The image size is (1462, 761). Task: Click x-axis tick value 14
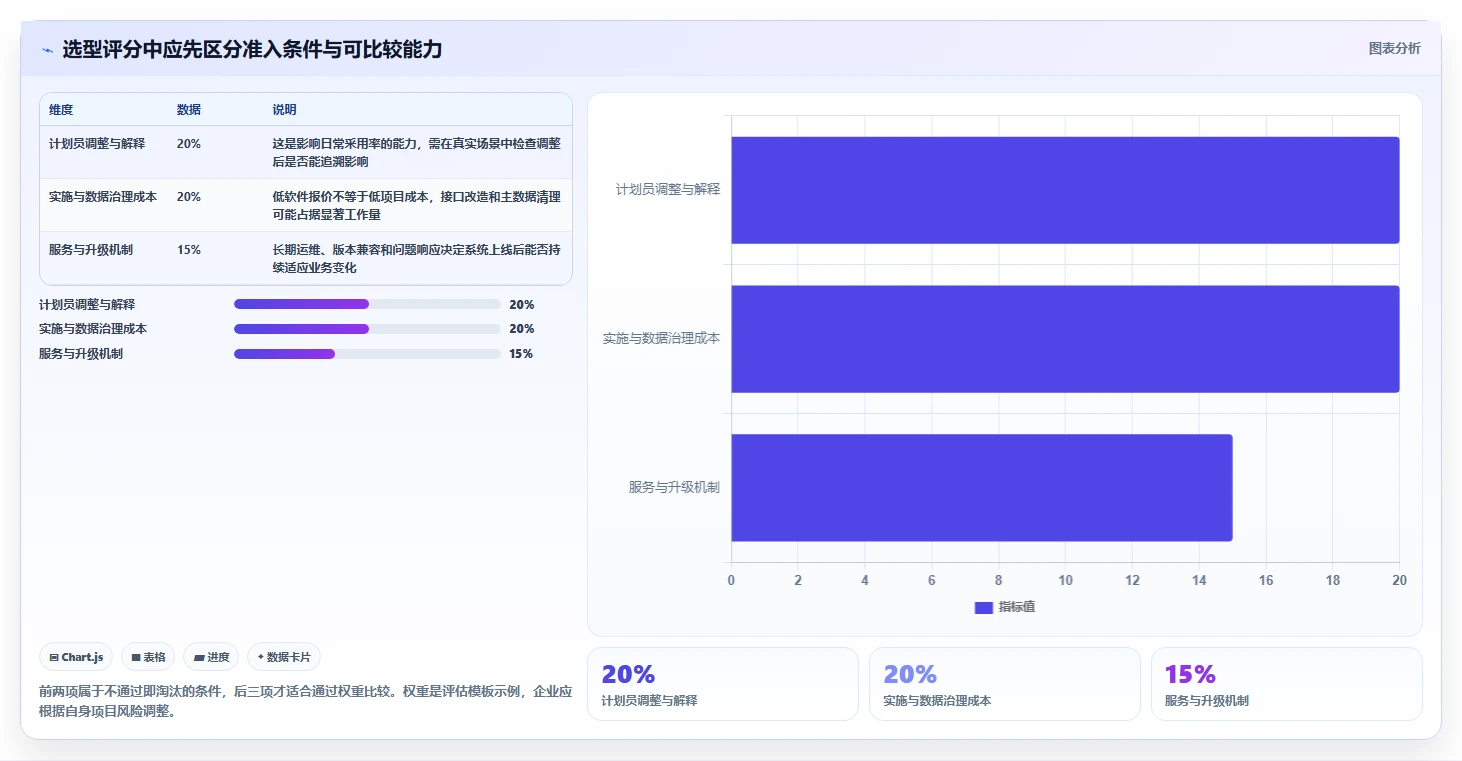click(1199, 581)
